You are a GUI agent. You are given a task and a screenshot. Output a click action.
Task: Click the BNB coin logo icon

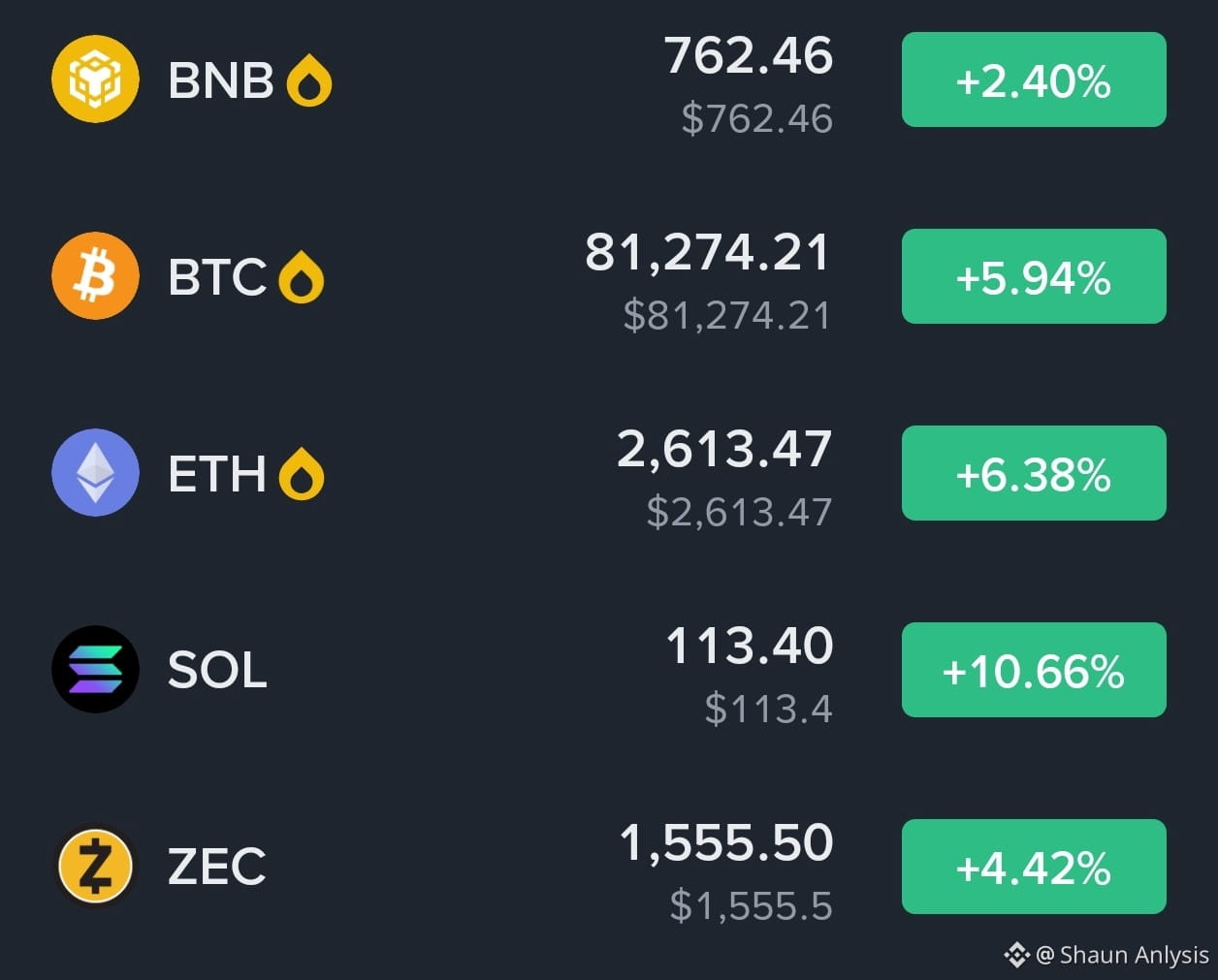95,79
